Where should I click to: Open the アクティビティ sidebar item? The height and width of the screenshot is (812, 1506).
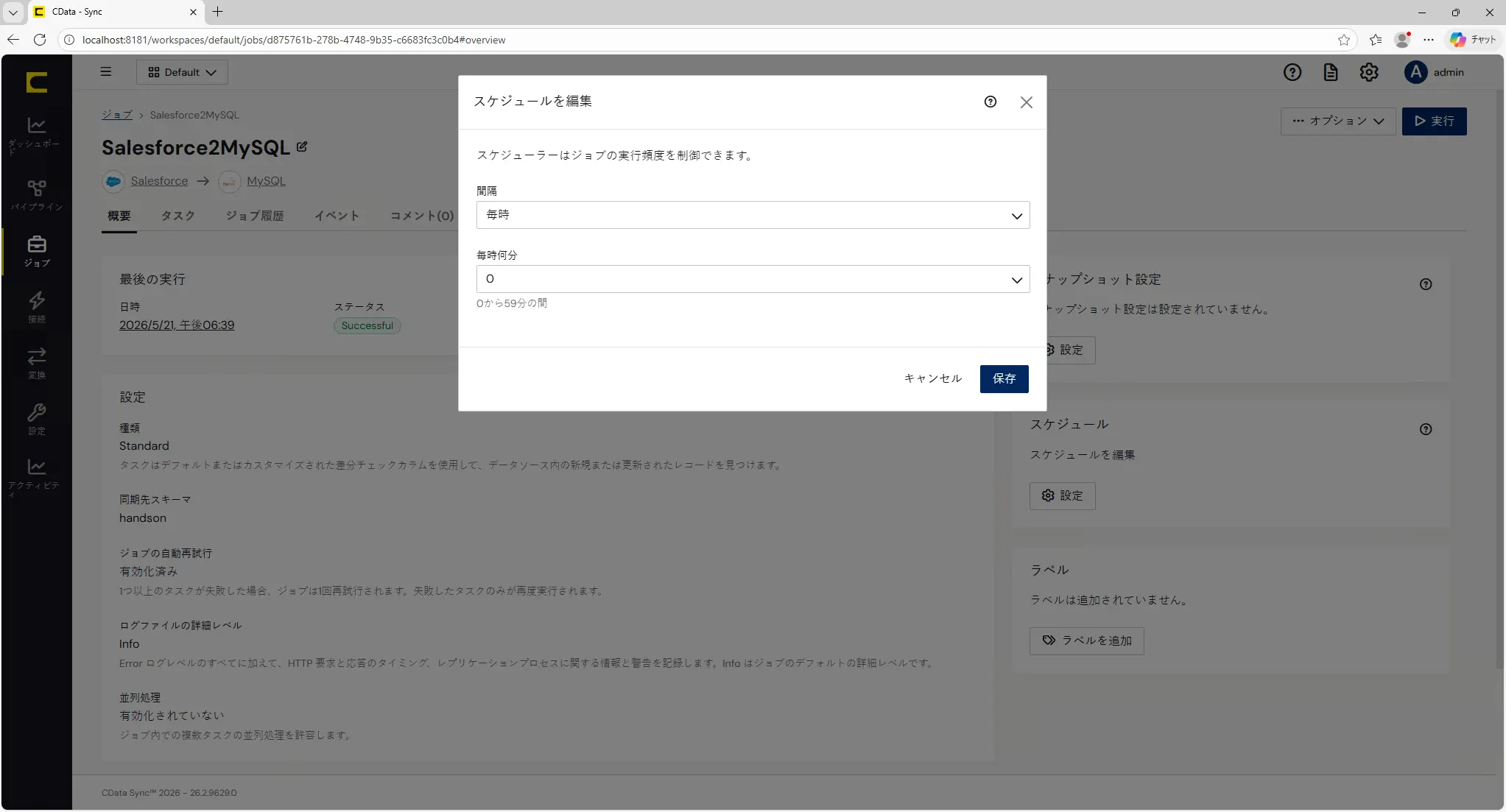36,478
